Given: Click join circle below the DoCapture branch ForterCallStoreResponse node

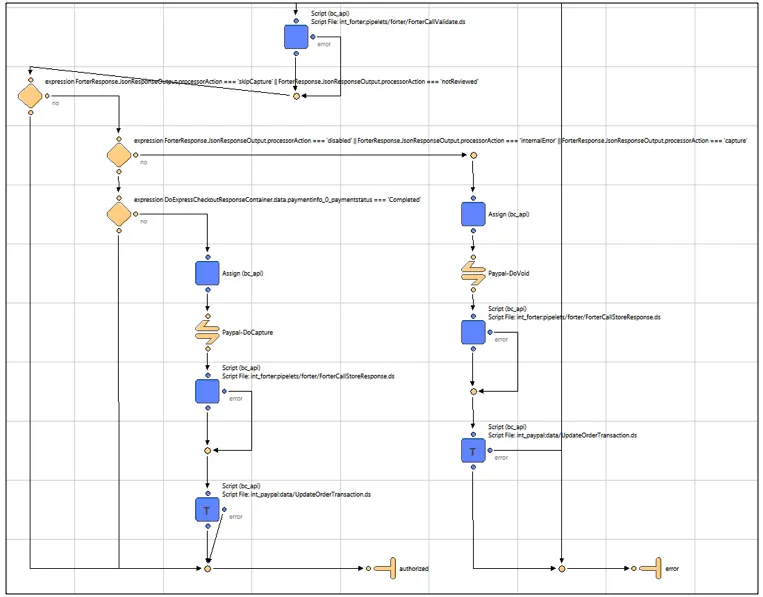Looking at the screenshot, I should 207,451.
